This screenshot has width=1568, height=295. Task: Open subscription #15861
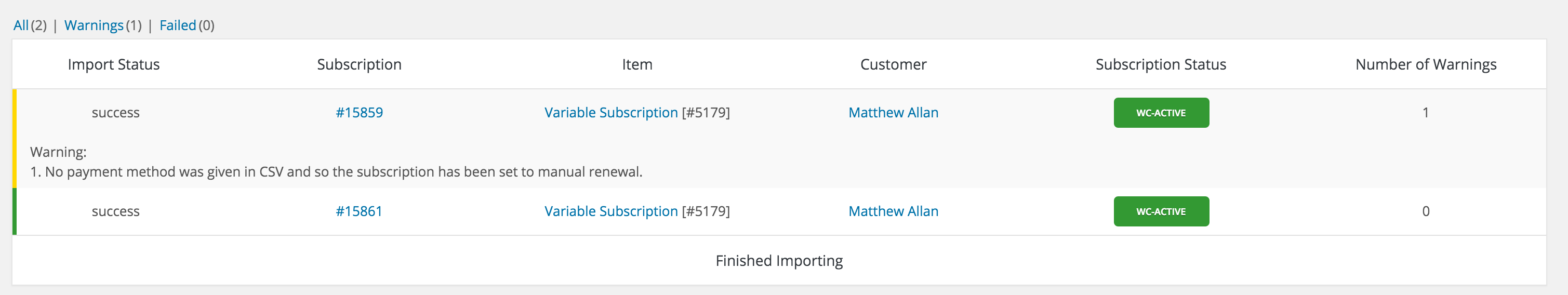pos(359,211)
